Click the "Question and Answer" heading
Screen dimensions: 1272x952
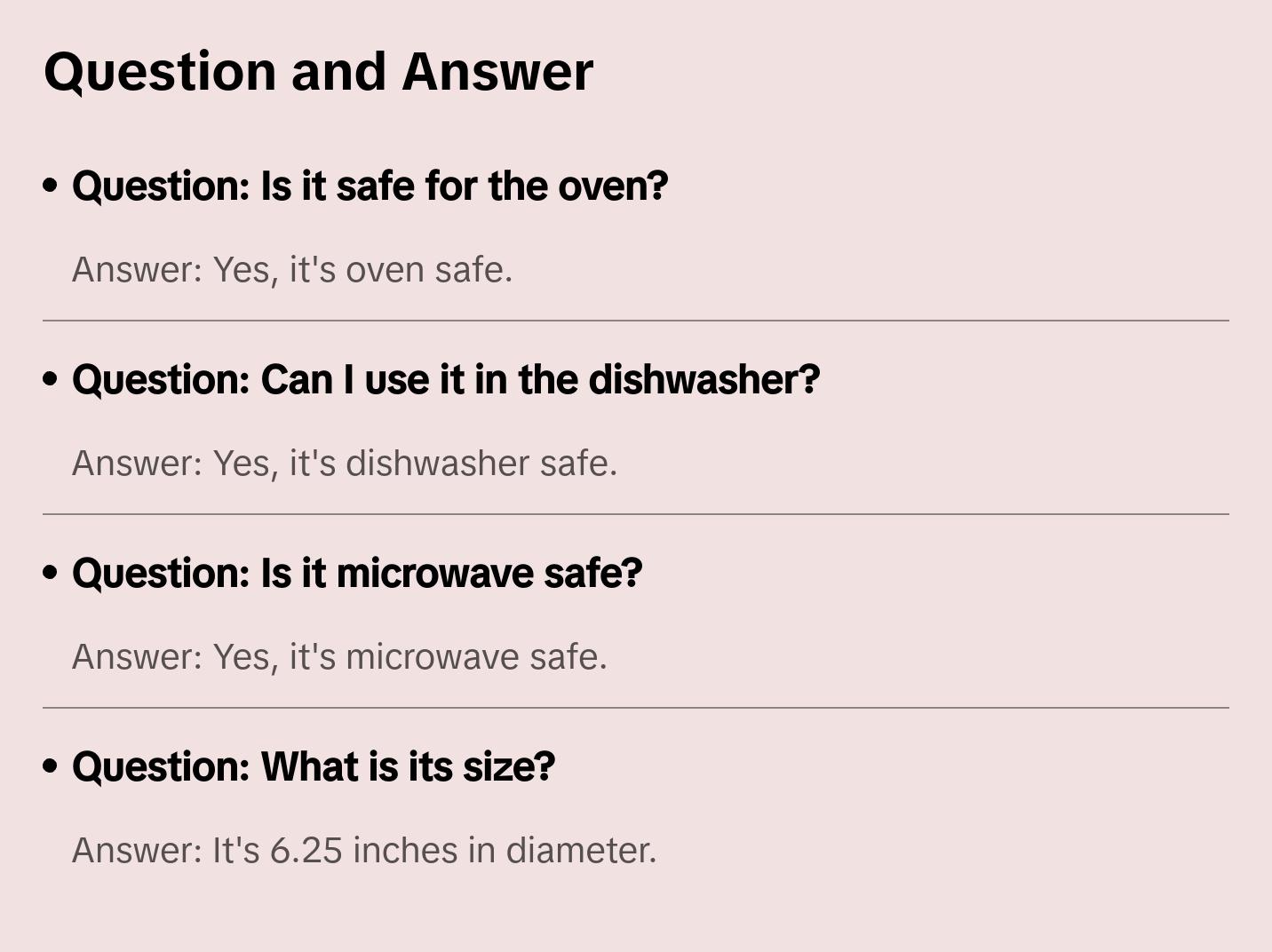tap(318, 72)
